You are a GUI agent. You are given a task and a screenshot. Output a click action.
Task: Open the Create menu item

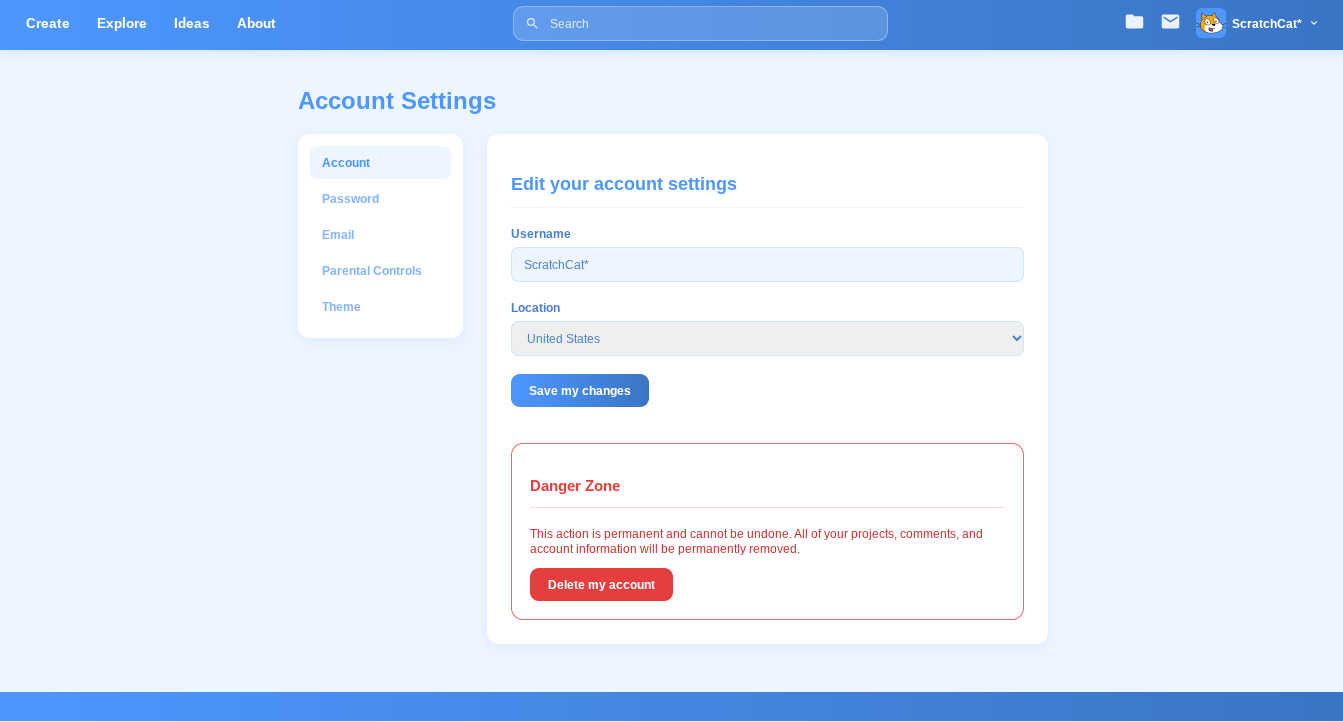(48, 23)
